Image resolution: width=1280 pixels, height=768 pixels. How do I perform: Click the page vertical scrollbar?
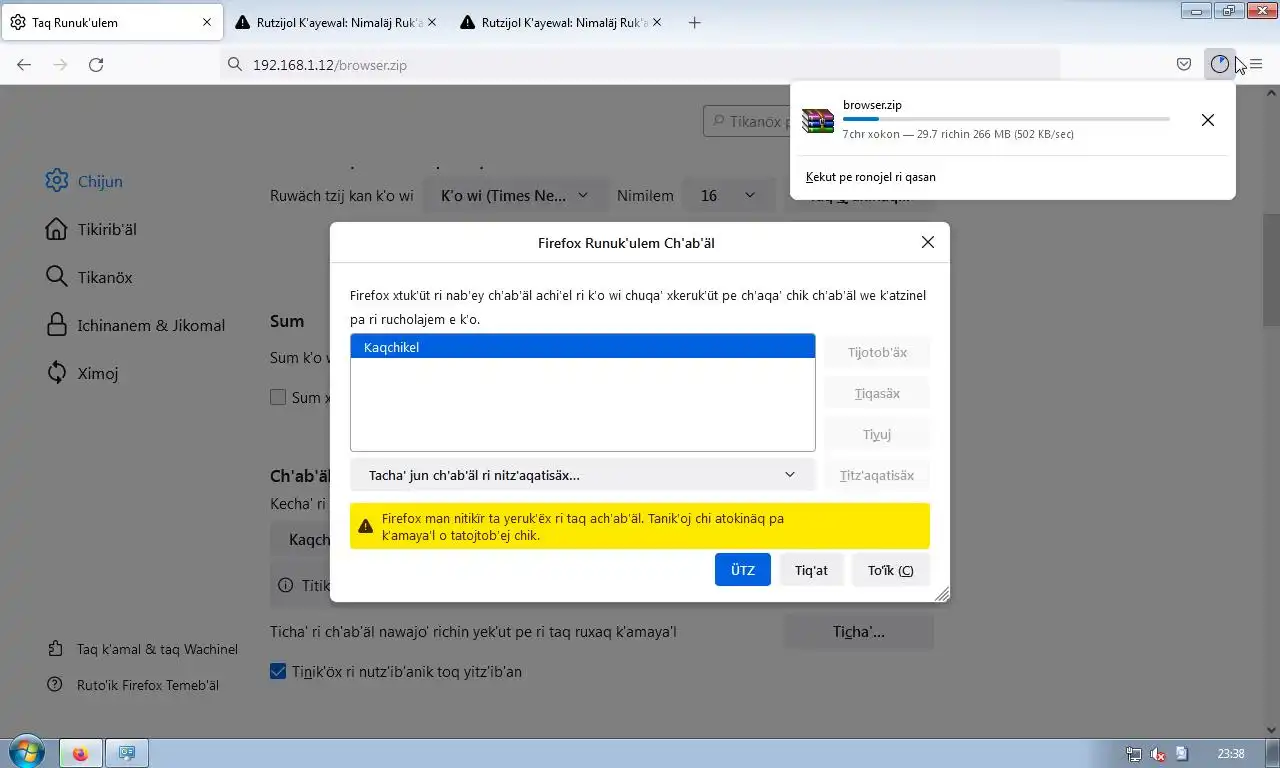click(x=1271, y=270)
